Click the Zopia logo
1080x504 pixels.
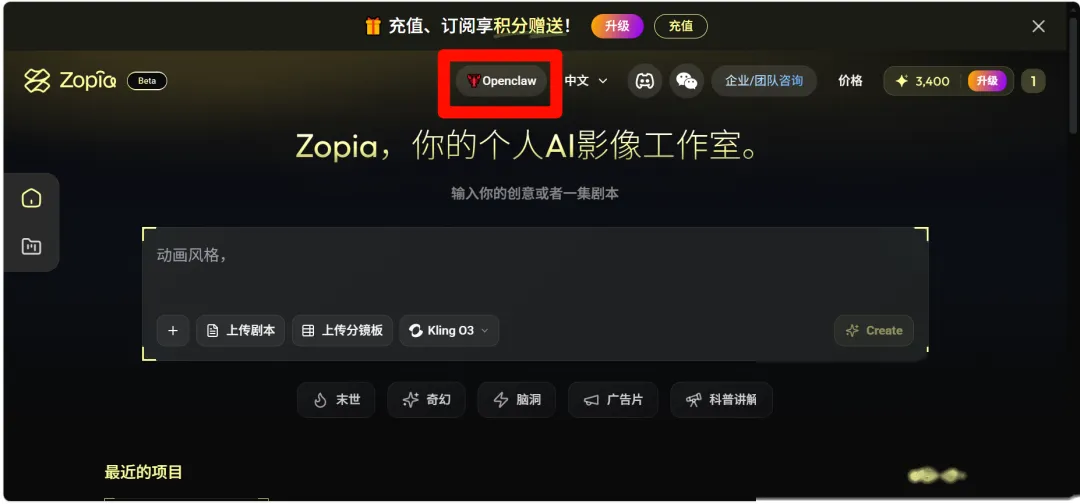coord(70,81)
